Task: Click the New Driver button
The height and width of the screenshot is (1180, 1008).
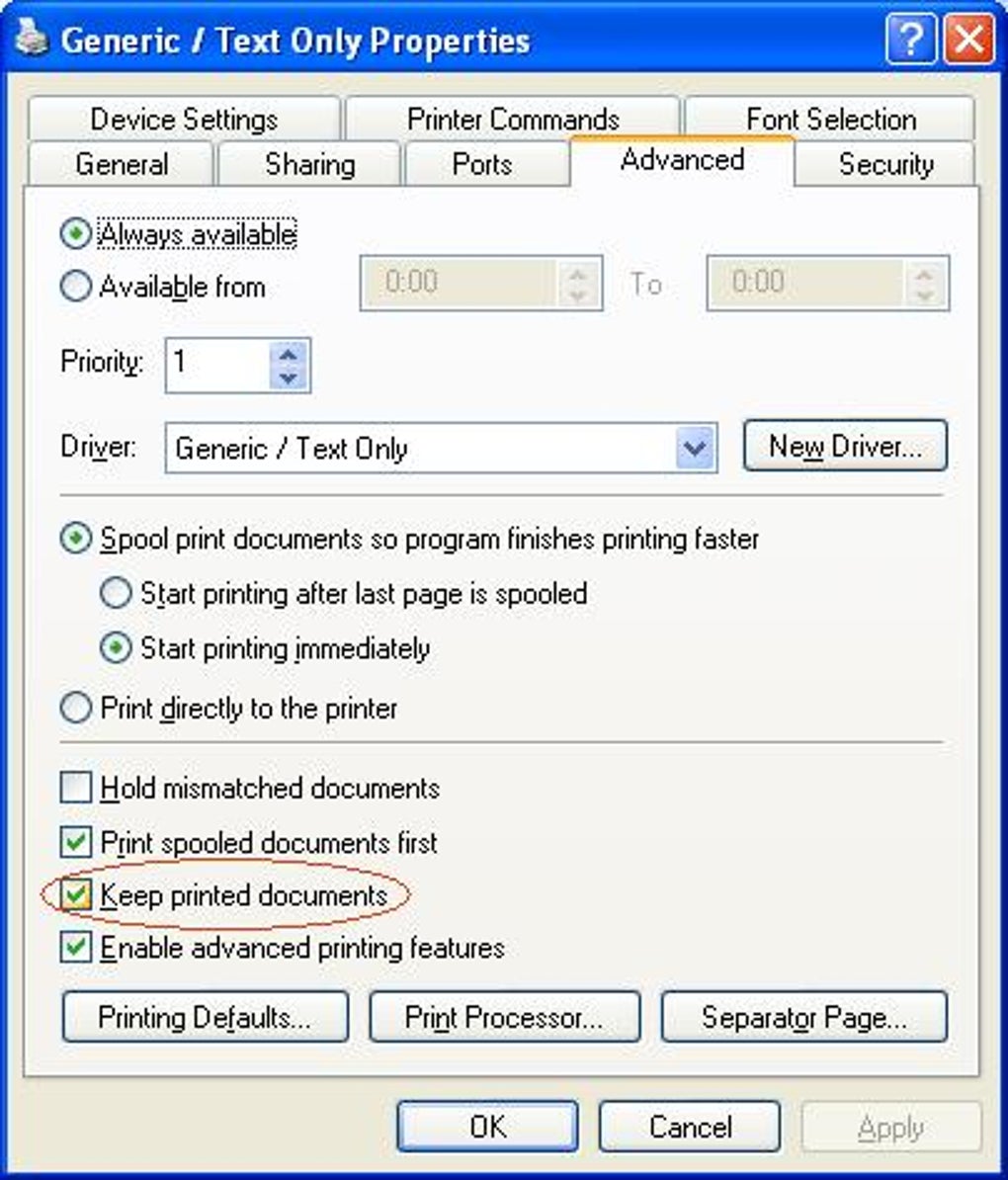Action: [x=845, y=447]
